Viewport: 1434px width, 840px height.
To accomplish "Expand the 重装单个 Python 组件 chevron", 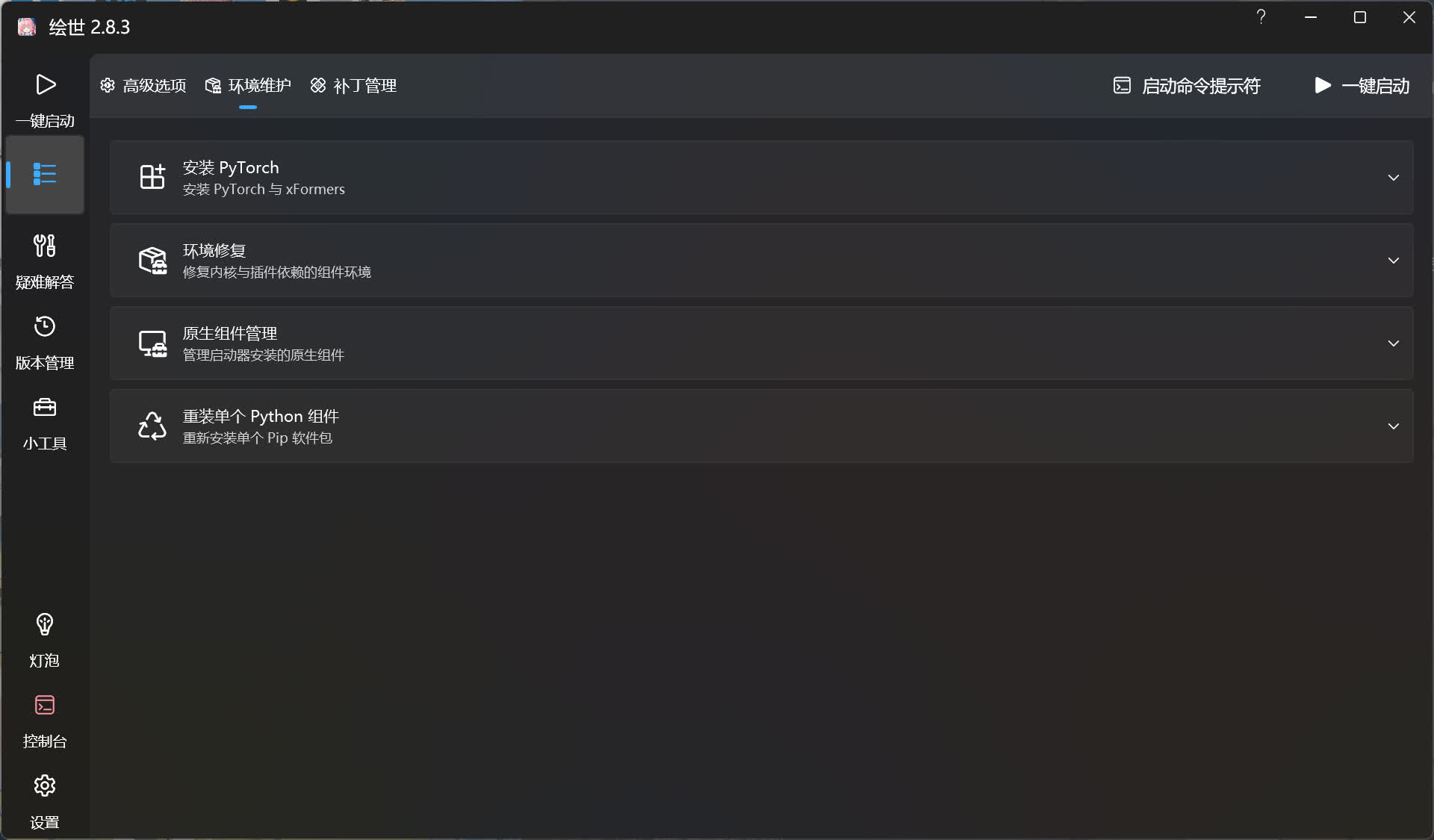I will 1393,426.
